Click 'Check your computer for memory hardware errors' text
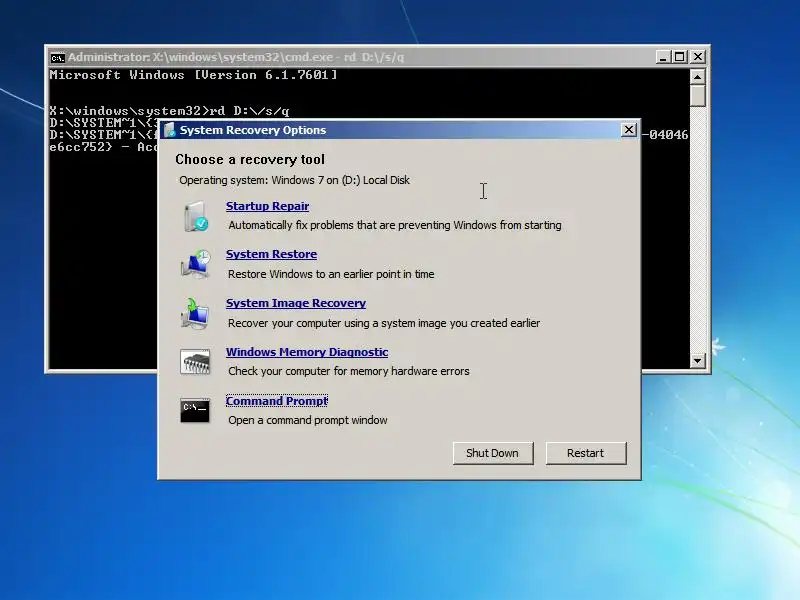The image size is (800, 600). [348, 371]
